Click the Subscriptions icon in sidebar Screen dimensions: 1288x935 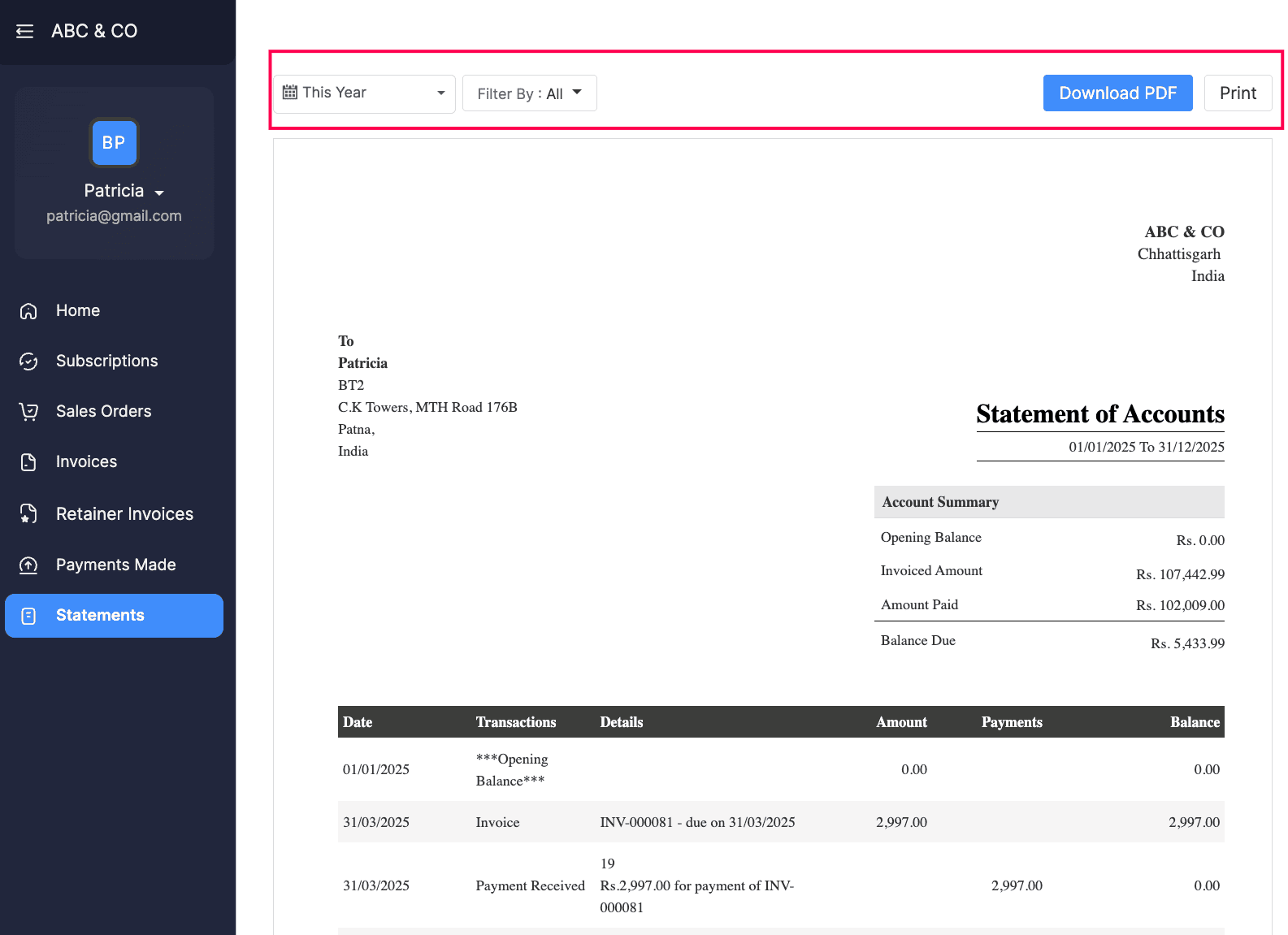(x=28, y=361)
